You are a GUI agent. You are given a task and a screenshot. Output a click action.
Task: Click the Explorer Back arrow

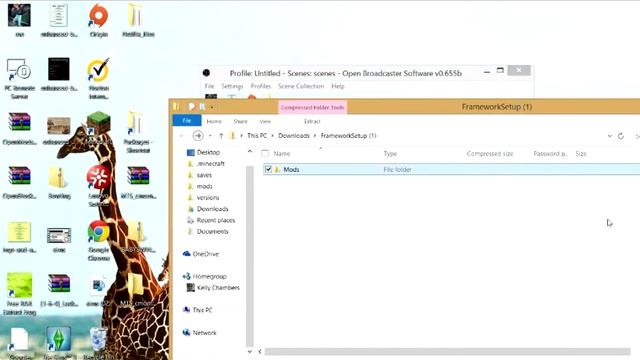click(182, 136)
